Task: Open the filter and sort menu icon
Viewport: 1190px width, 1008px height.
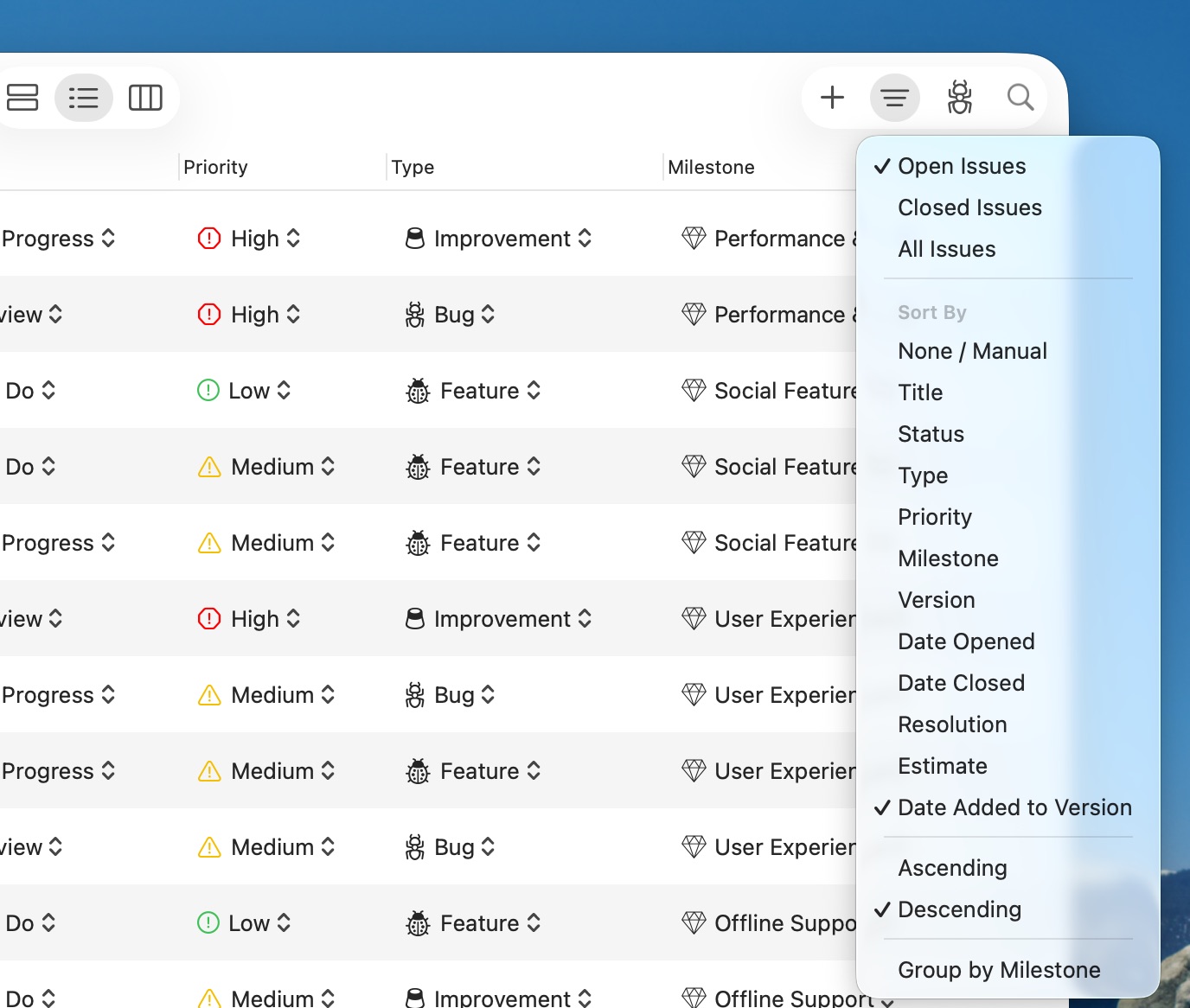Action: 894,98
